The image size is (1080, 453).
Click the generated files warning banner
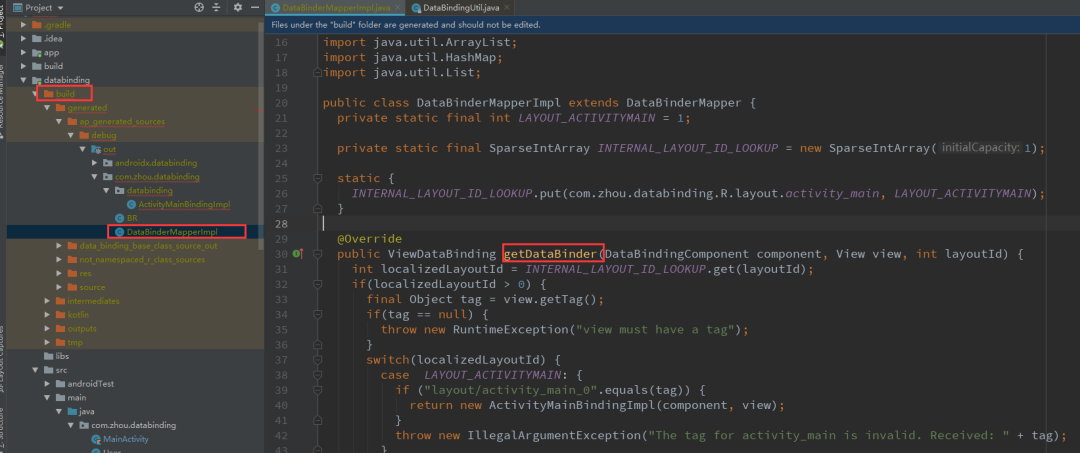coord(672,25)
